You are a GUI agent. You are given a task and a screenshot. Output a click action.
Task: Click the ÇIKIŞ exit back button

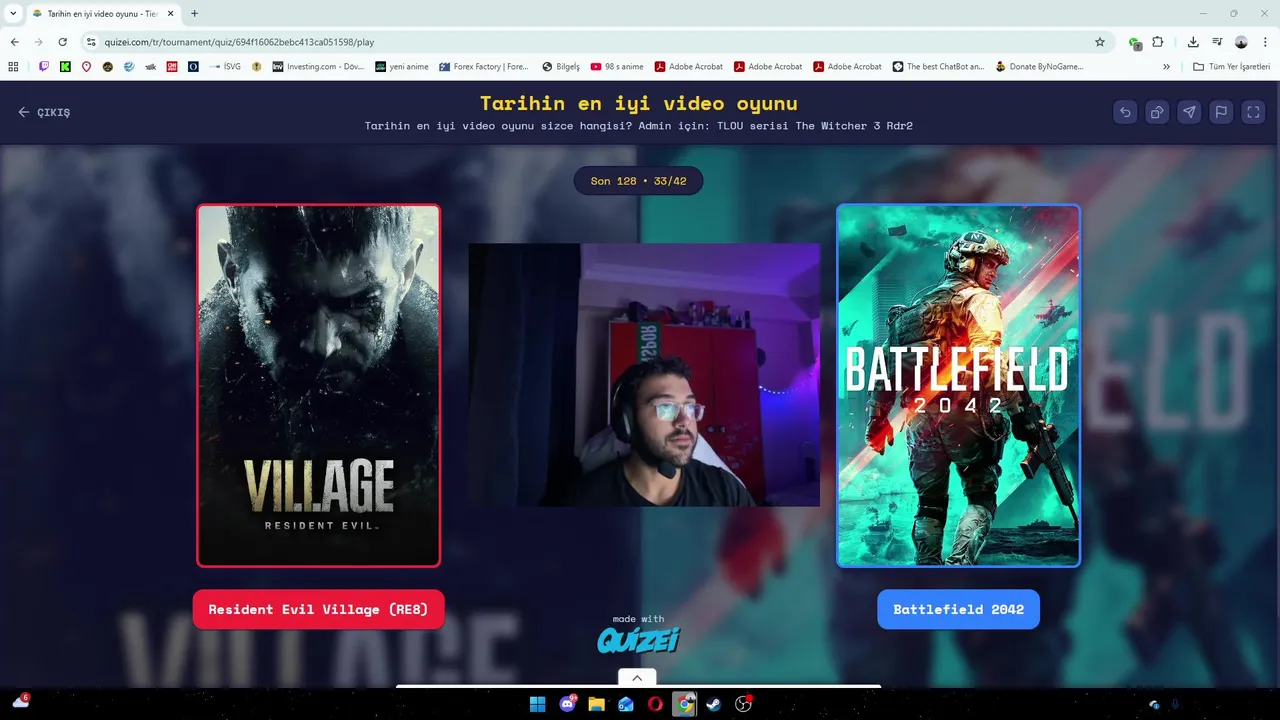[44, 112]
